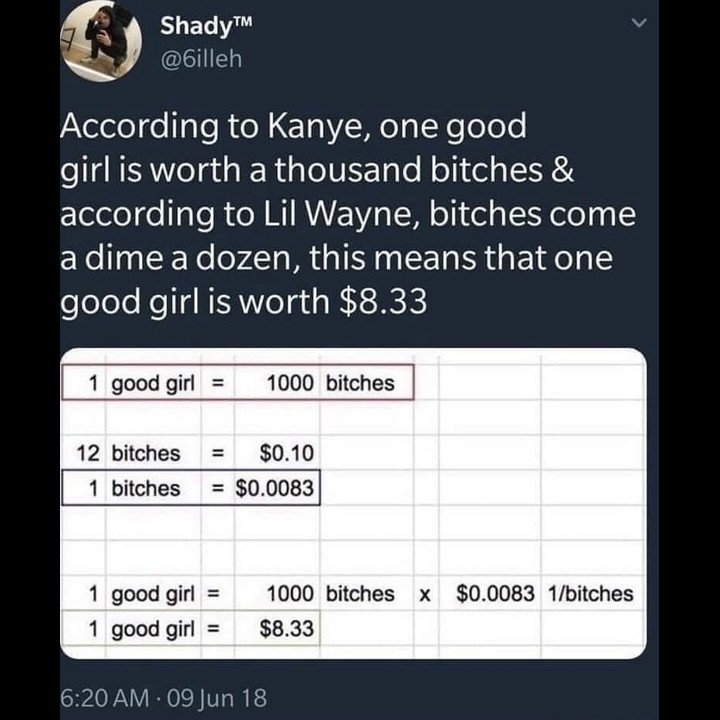
Task: Select the top 'good girl' cell
Action: pos(153,383)
